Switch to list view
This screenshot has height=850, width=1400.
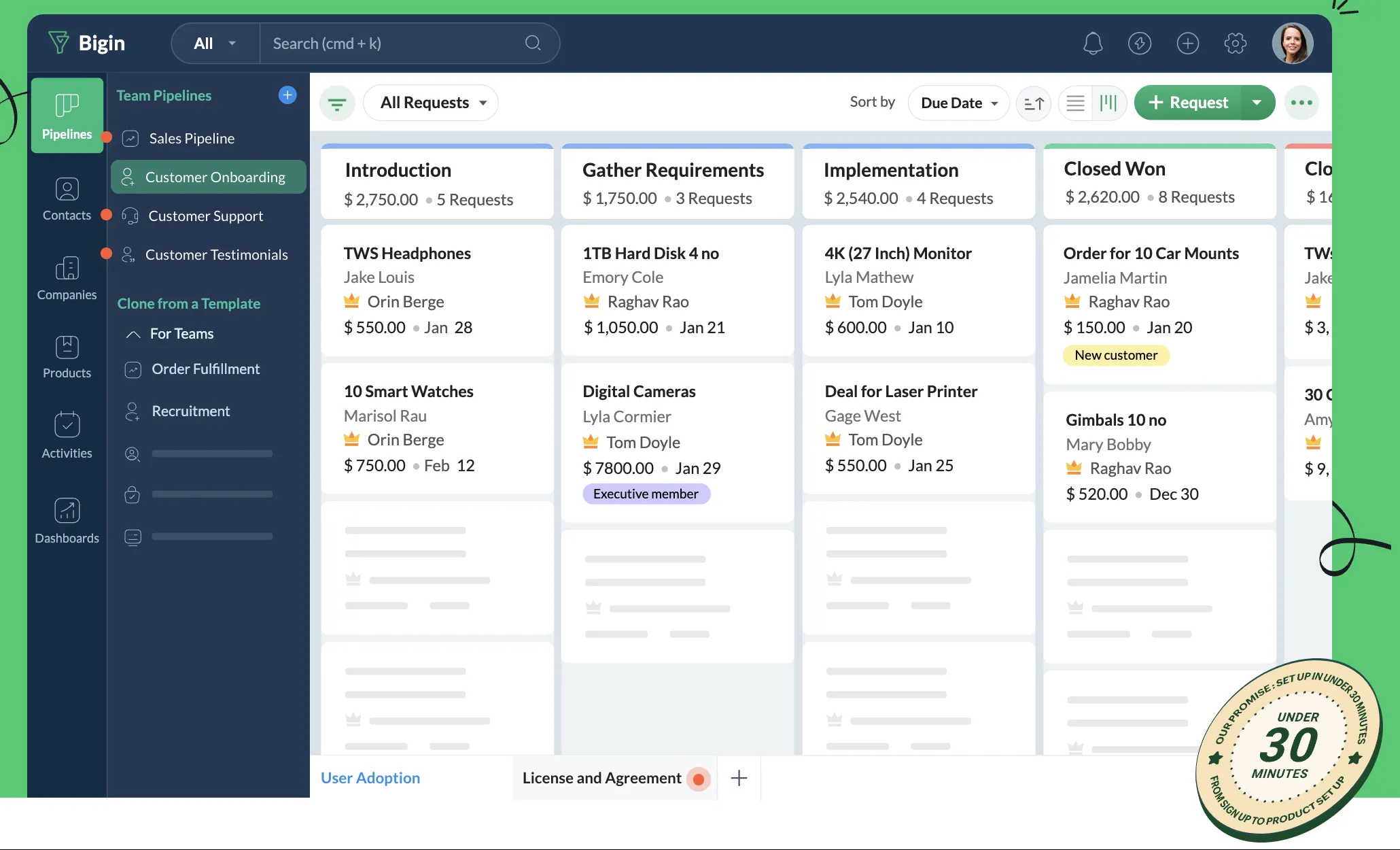1075,103
